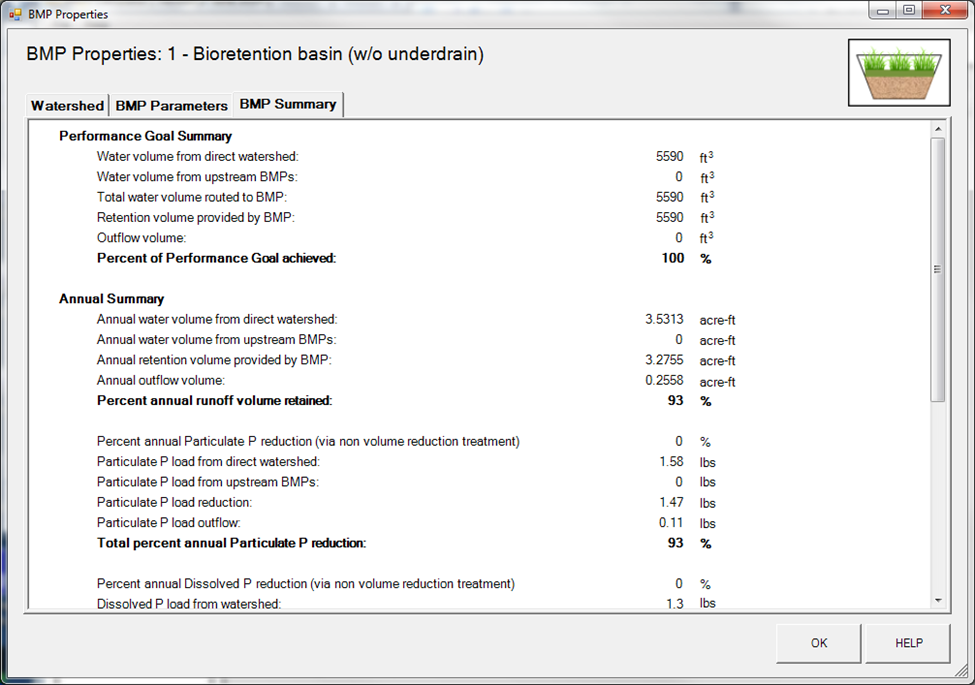Screen dimensions: 975x685
Task: Click the OK button
Action: [x=818, y=643]
